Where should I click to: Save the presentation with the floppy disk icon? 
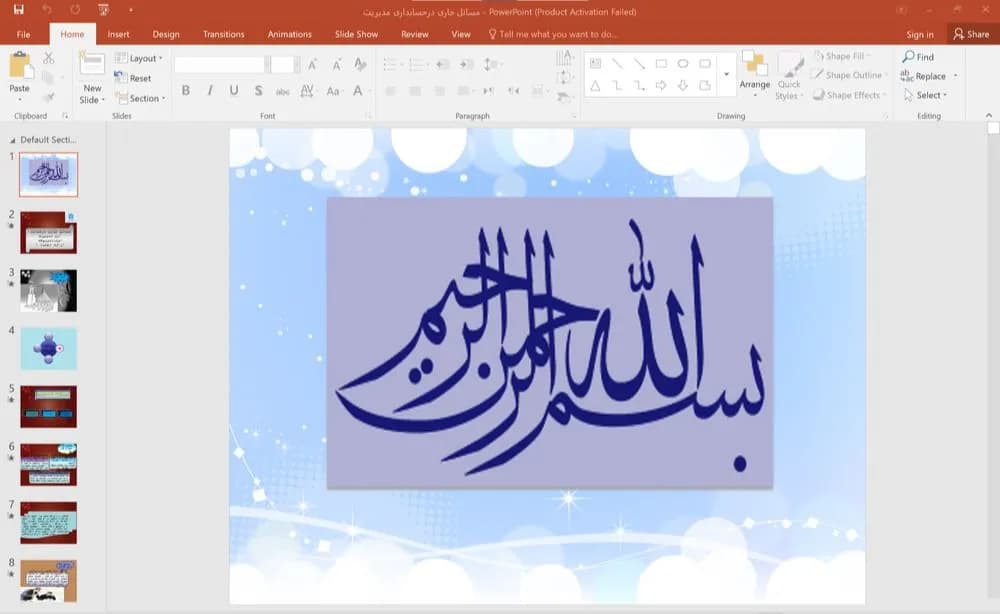coord(18,10)
